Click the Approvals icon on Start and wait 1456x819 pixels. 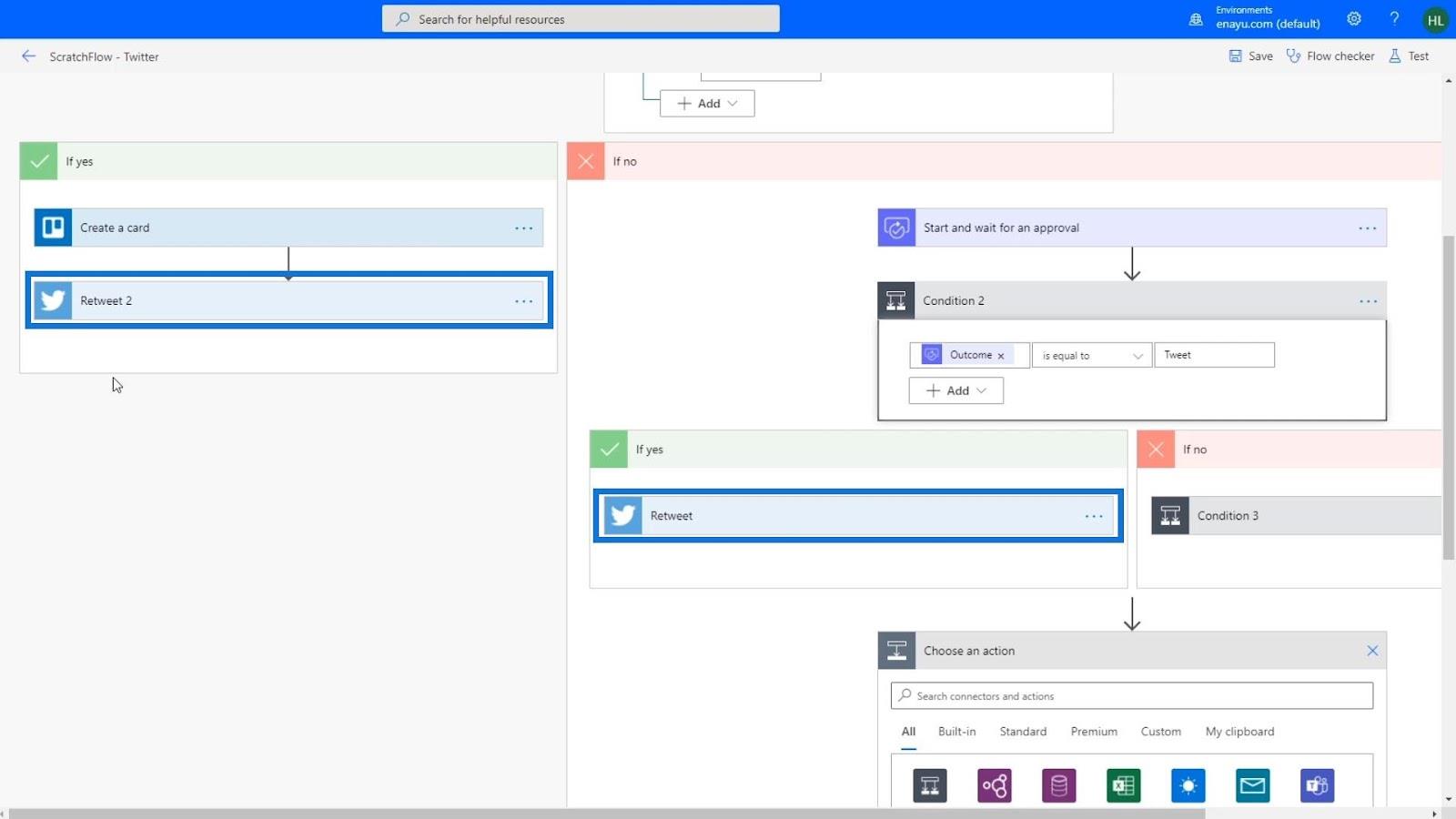click(896, 227)
